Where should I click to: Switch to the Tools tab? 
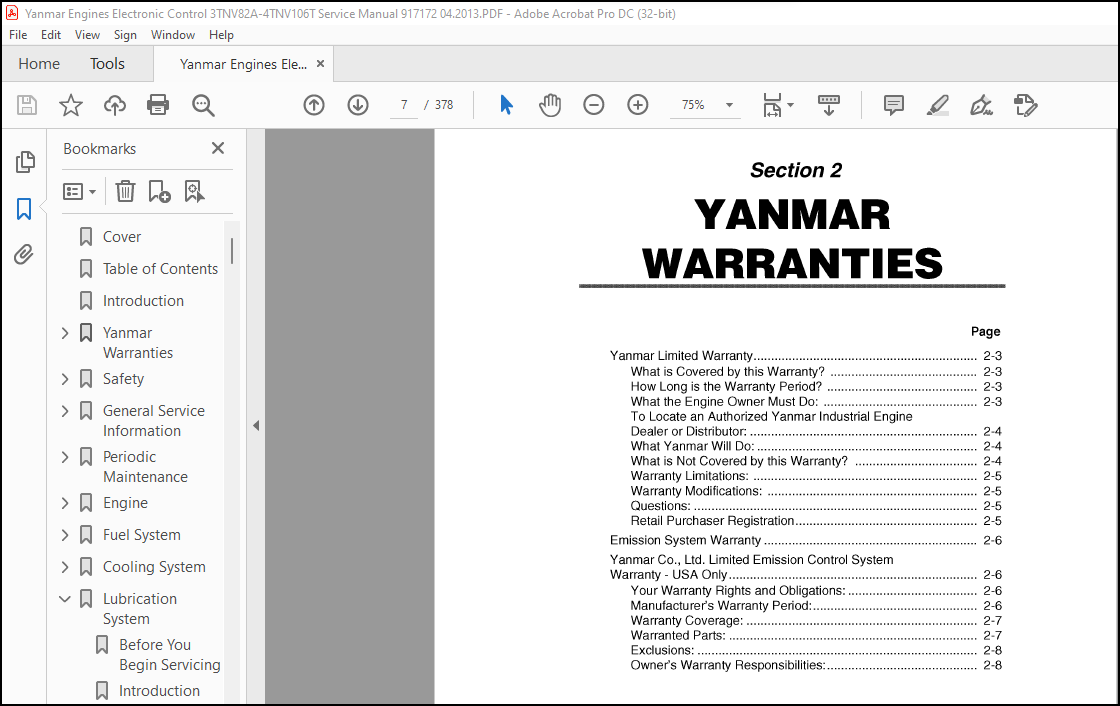click(x=107, y=64)
